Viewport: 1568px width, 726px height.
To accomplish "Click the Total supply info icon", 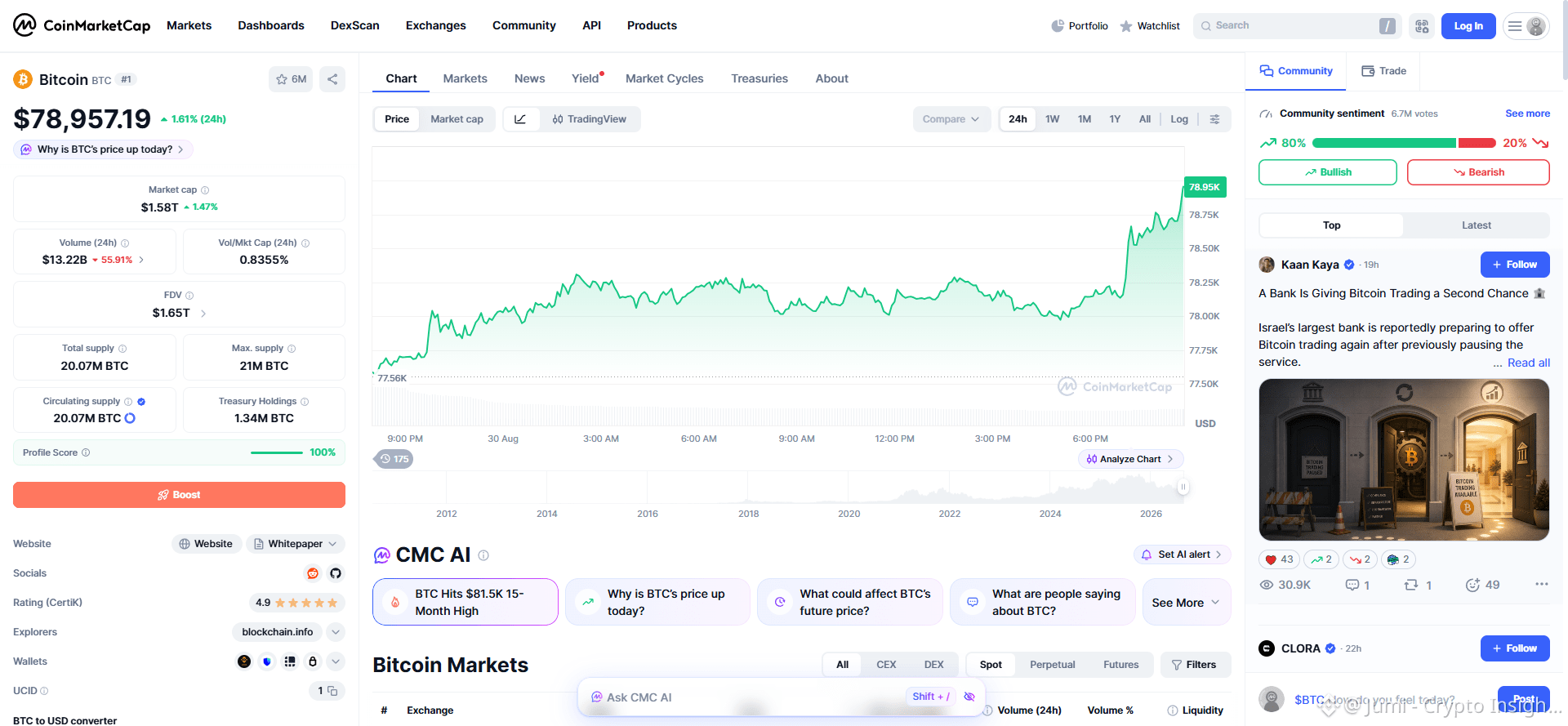I will click(x=122, y=349).
